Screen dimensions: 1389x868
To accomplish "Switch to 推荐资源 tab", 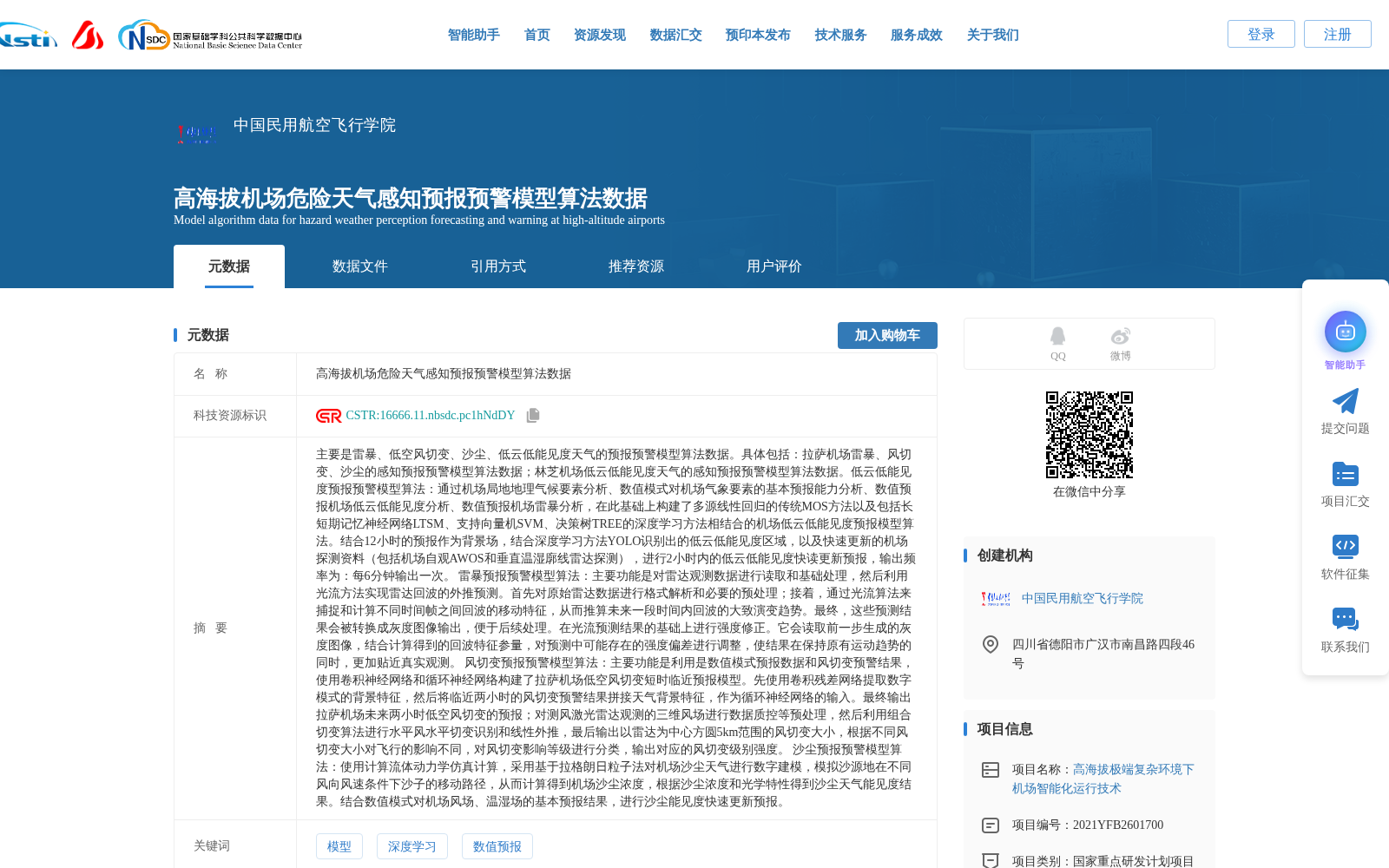I will pyautogui.click(x=636, y=266).
